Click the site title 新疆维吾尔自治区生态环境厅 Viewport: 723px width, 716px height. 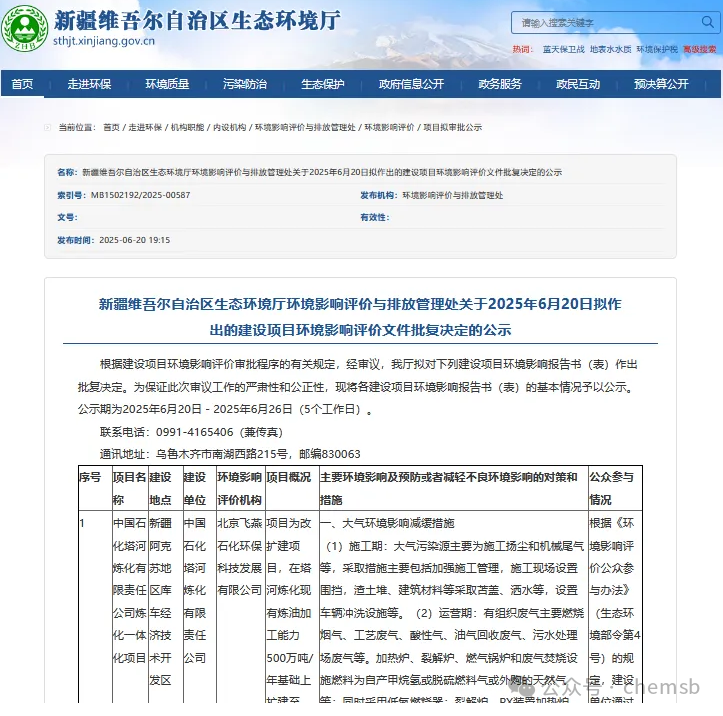point(197,20)
